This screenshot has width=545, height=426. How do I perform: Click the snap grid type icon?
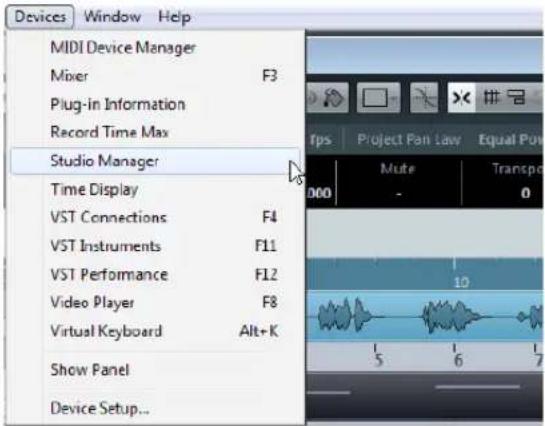491,98
